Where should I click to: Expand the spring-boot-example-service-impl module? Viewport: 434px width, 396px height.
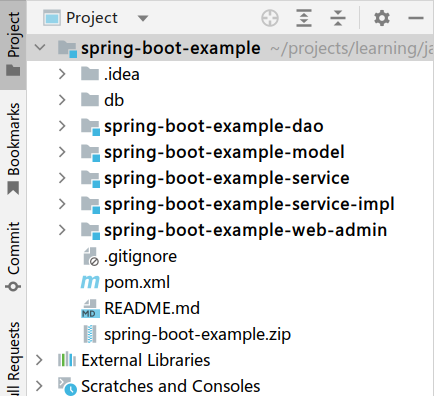point(62,204)
